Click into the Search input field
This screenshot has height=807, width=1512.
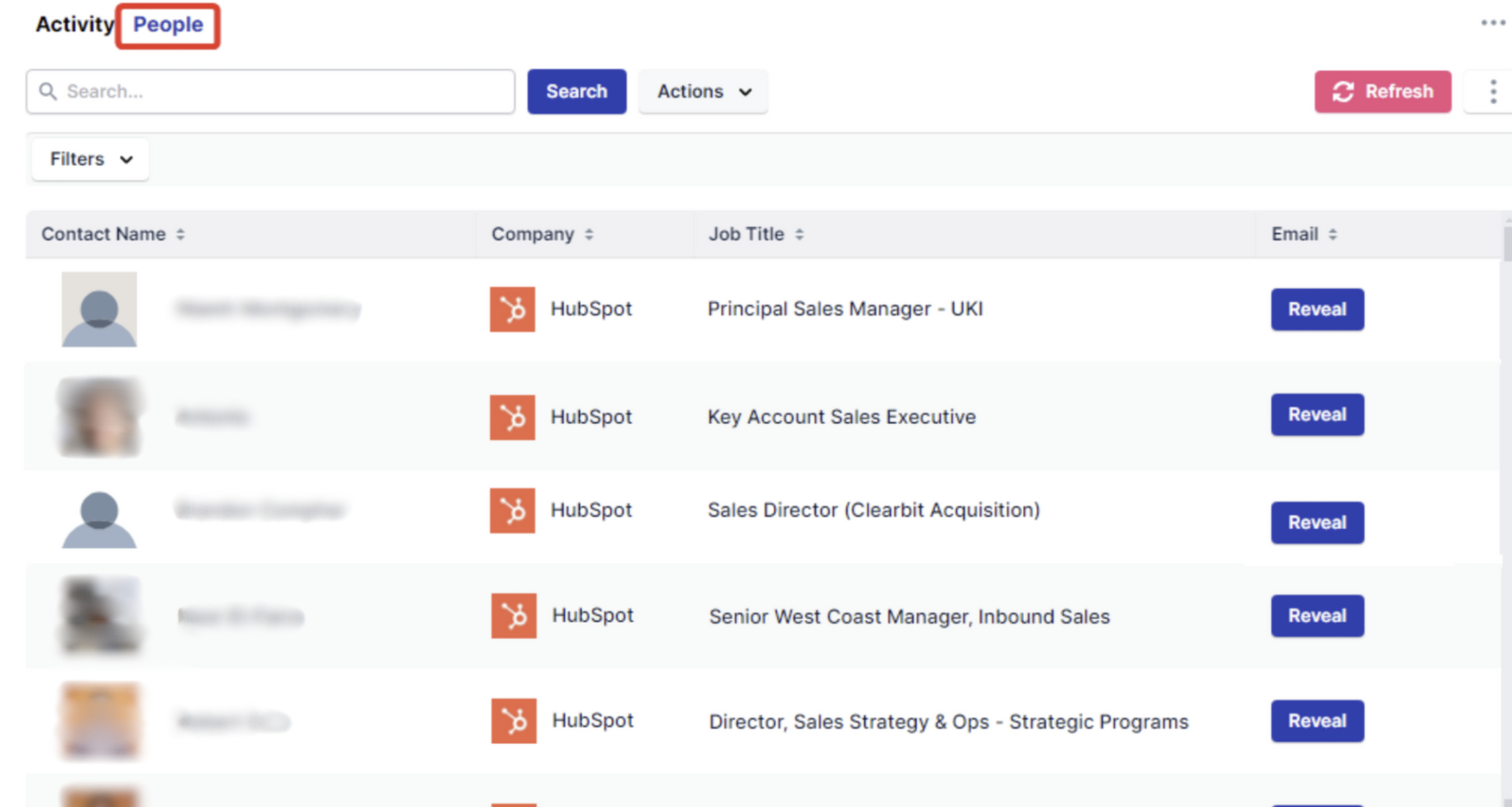click(x=279, y=92)
